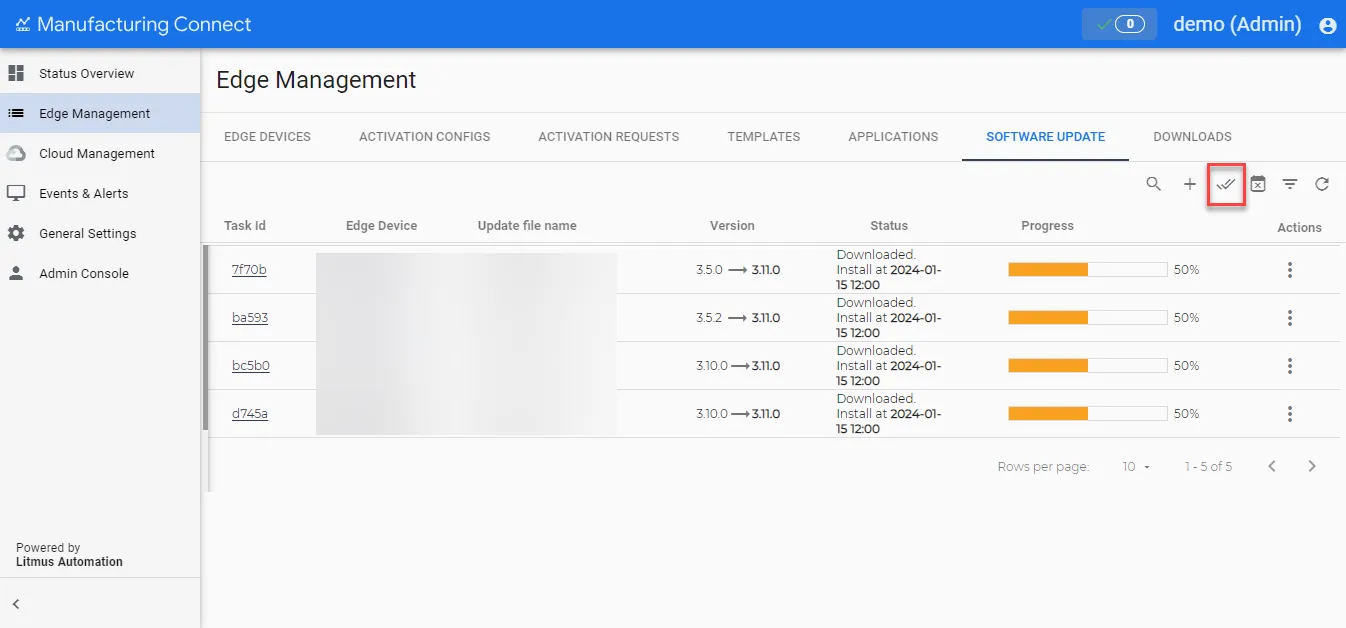Switch to the Activation Configs tab
The height and width of the screenshot is (628, 1346).
pos(425,137)
